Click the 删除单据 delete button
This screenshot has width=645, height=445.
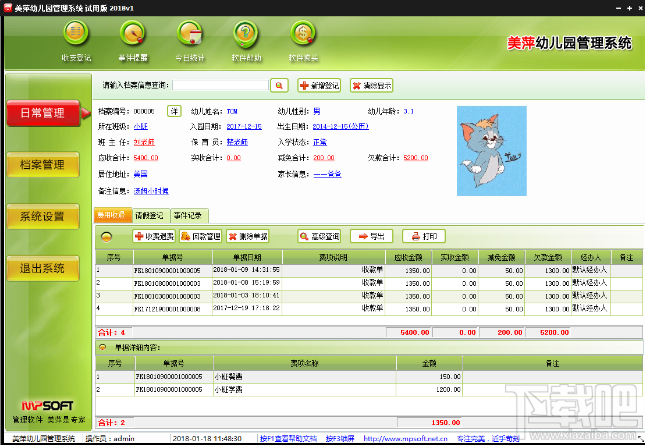click(x=248, y=236)
